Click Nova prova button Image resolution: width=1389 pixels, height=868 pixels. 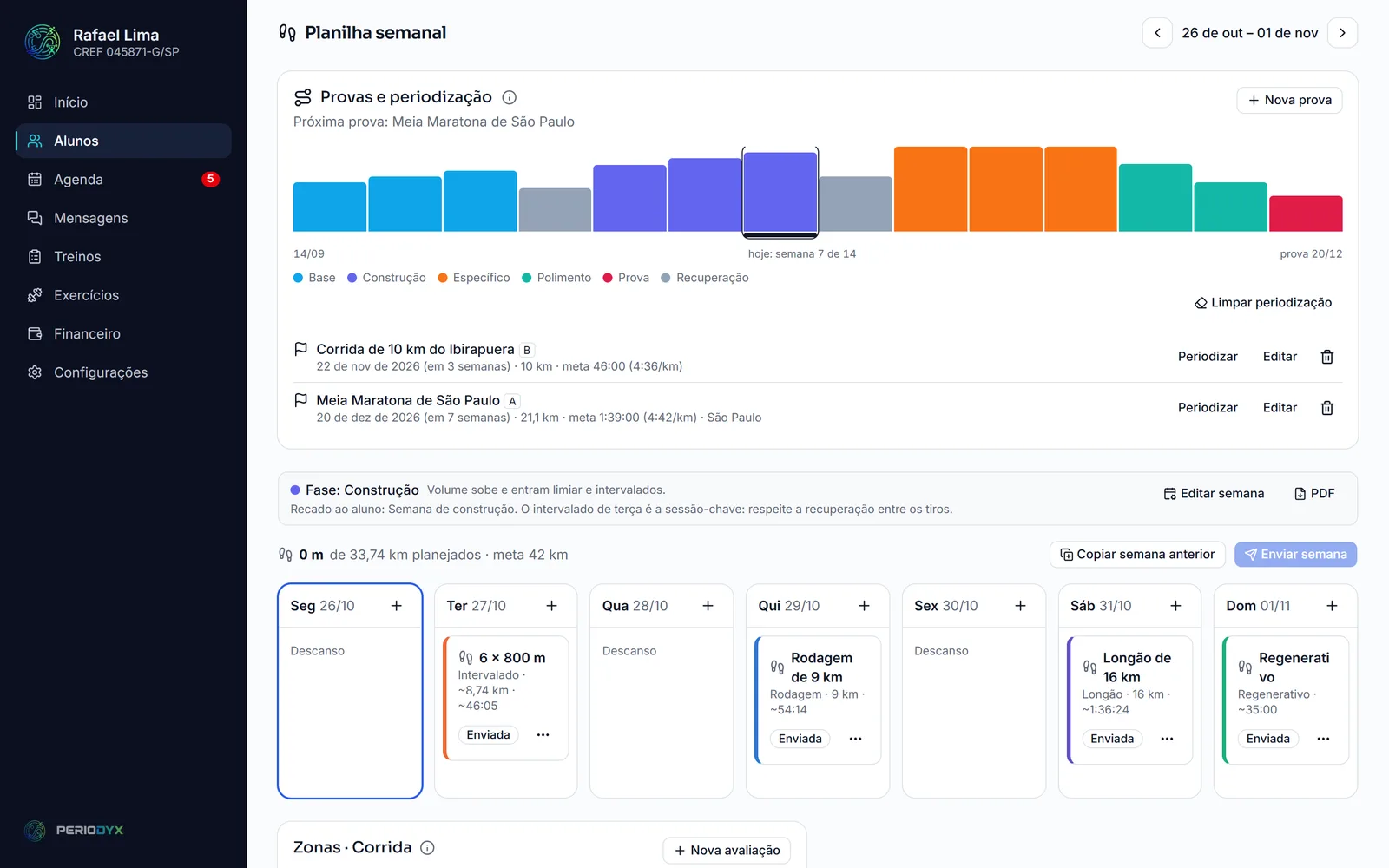tap(1289, 101)
